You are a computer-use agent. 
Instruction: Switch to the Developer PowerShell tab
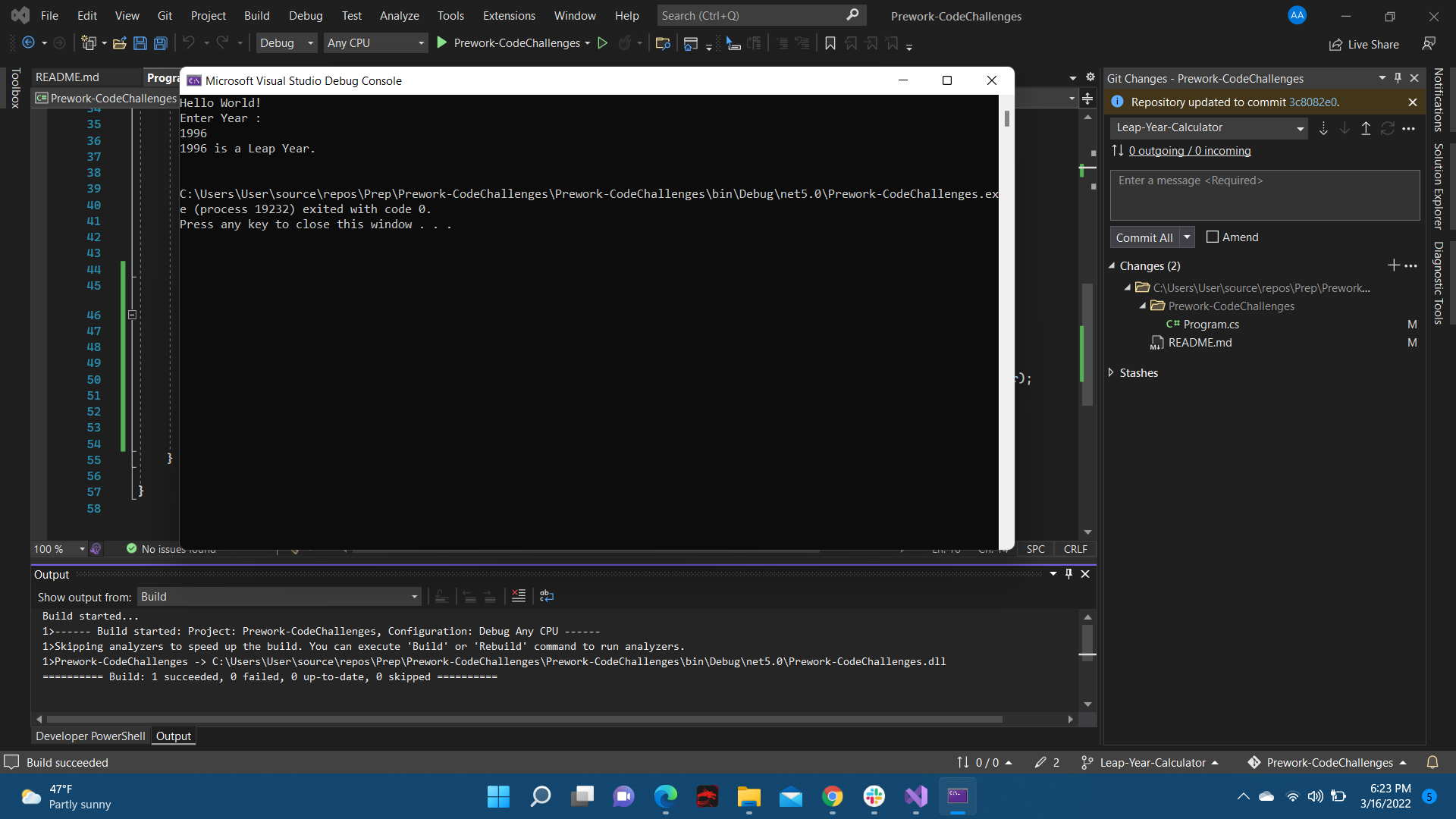point(89,736)
